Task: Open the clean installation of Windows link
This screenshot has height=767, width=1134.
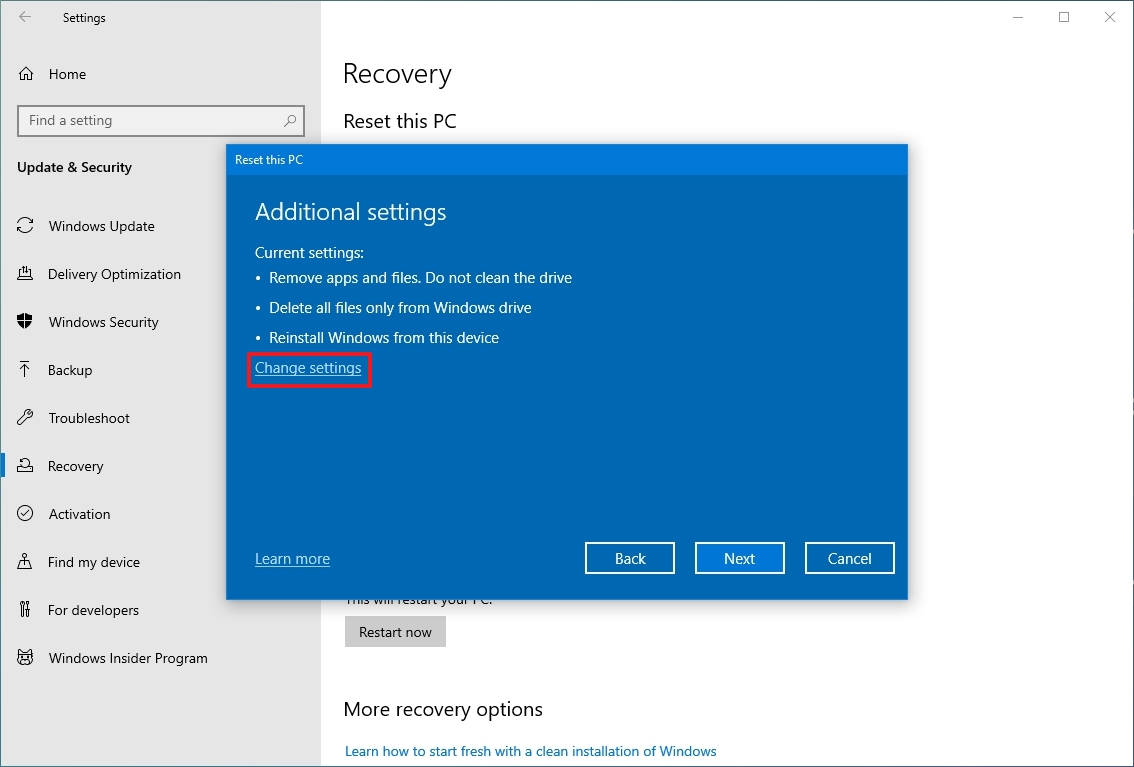Action: point(531,751)
